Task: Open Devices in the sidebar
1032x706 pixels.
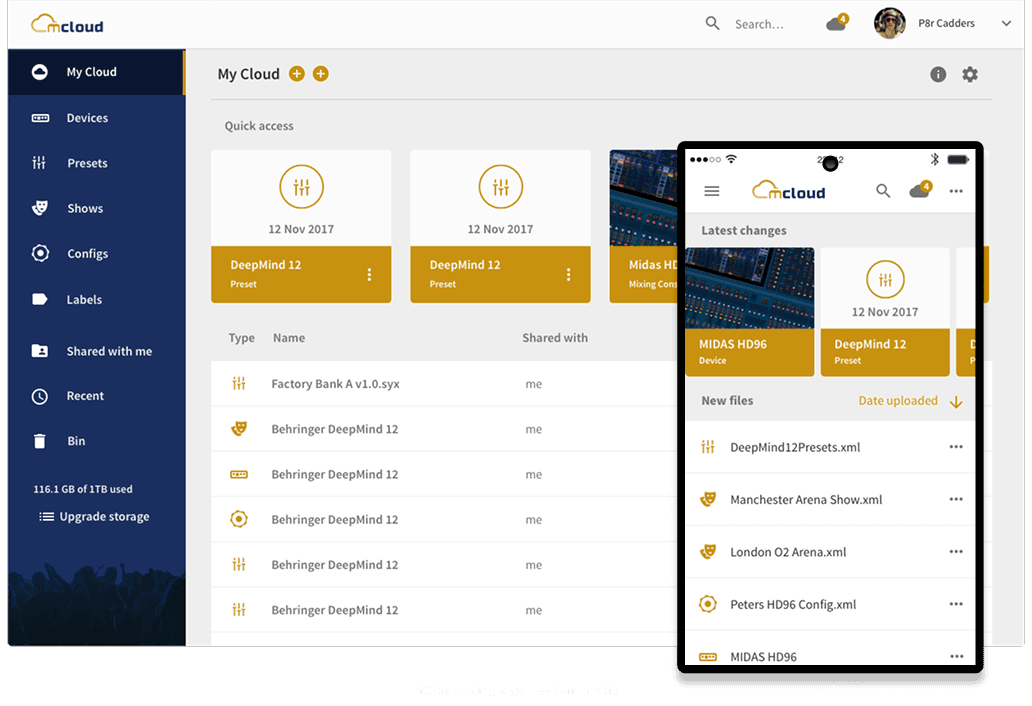Action: pos(96,118)
